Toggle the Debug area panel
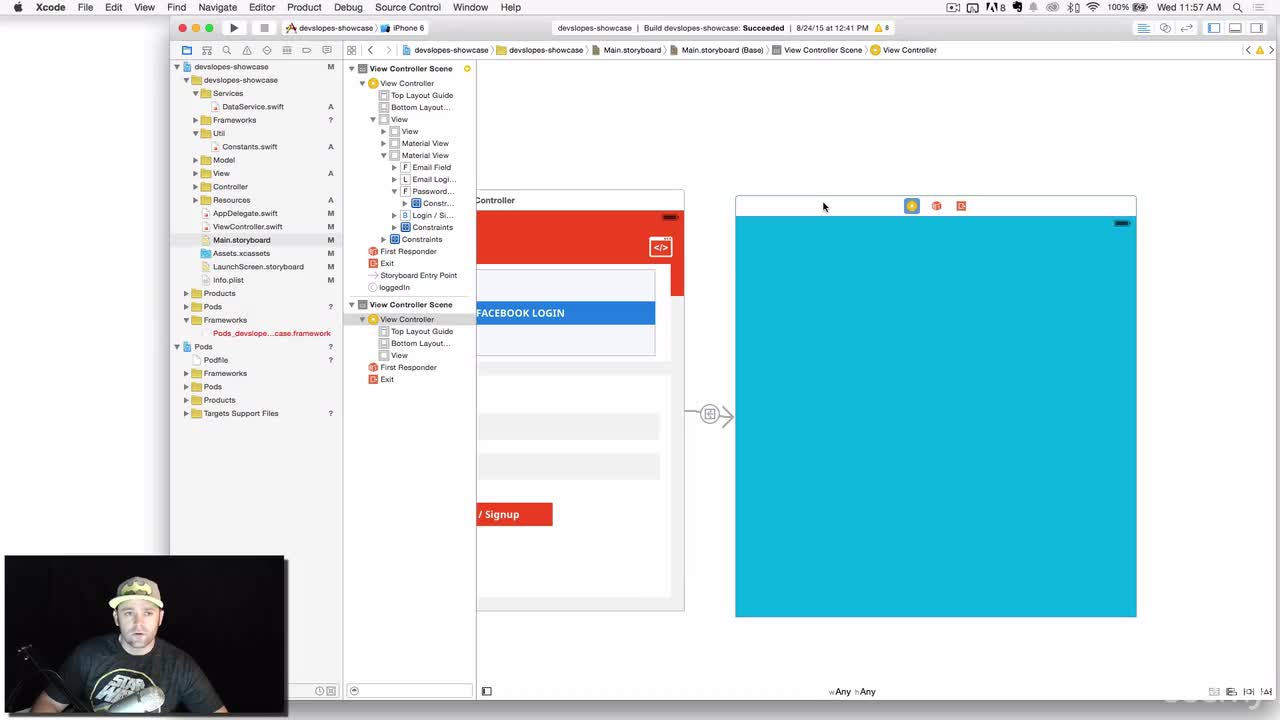Image resolution: width=1280 pixels, height=720 pixels. tap(1235, 28)
